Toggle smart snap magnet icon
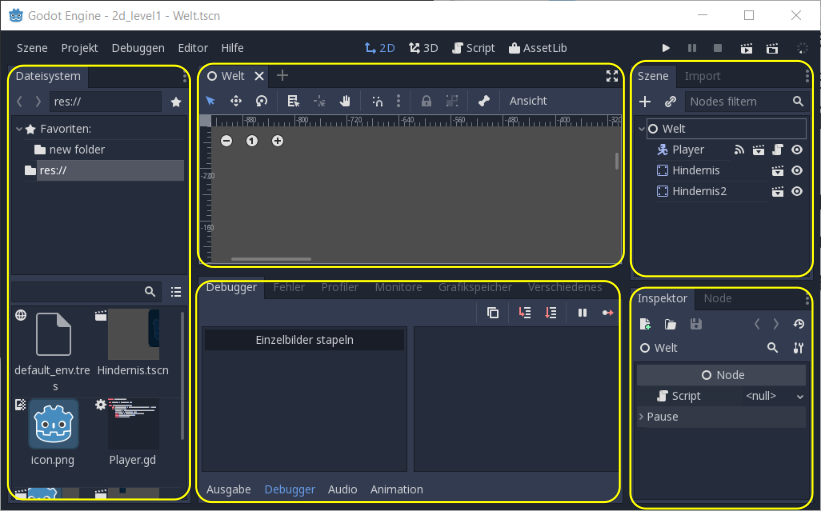 [377, 101]
